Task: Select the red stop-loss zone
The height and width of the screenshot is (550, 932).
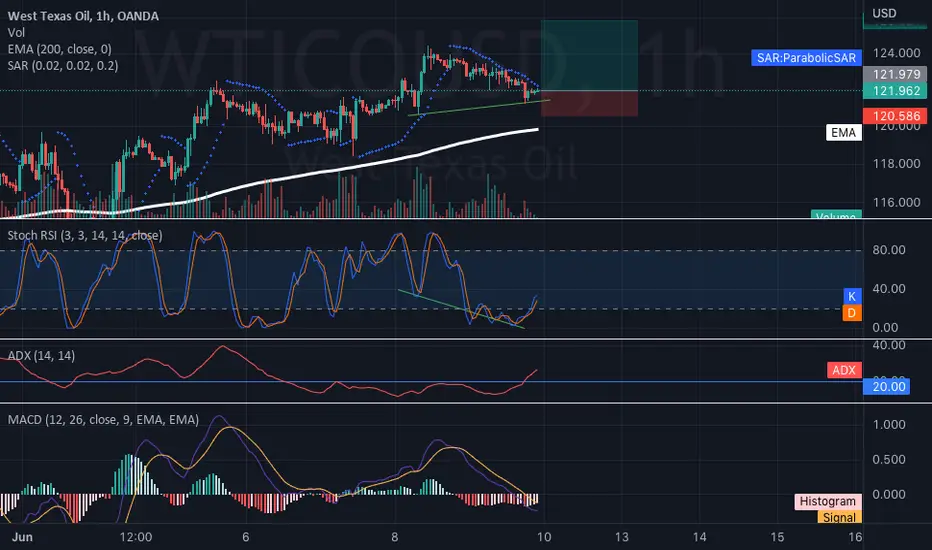Action: pos(589,103)
